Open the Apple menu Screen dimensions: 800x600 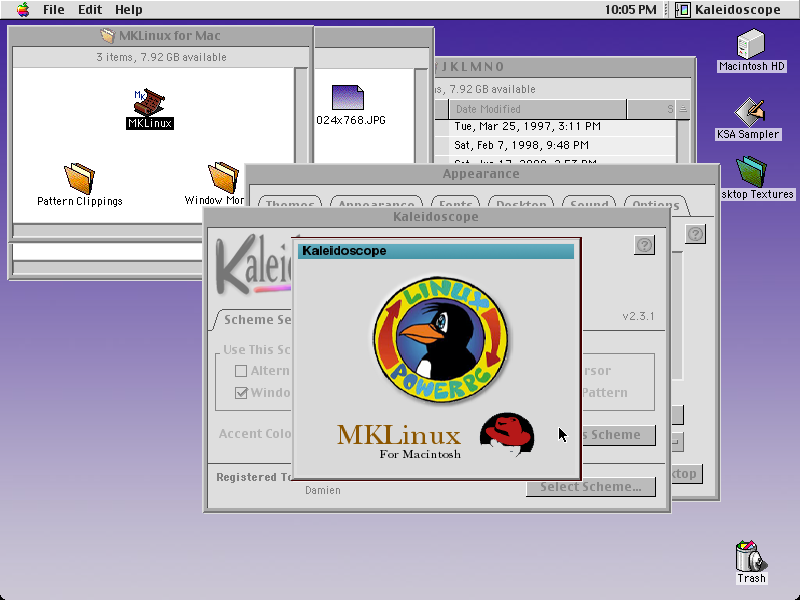pyautogui.click(x=22, y=9)
